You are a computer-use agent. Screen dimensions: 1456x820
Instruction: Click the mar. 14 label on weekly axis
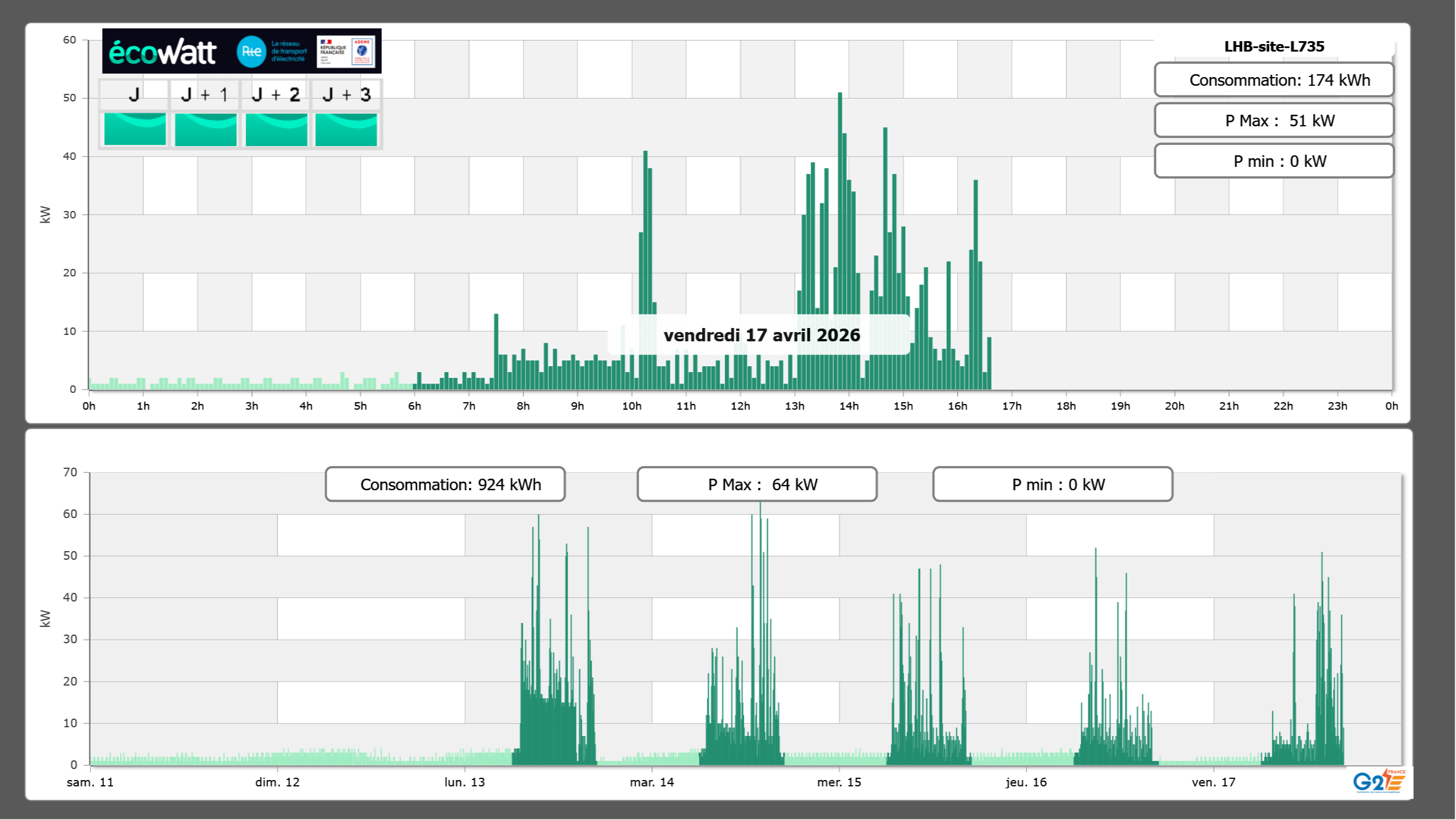click(652, 782)
